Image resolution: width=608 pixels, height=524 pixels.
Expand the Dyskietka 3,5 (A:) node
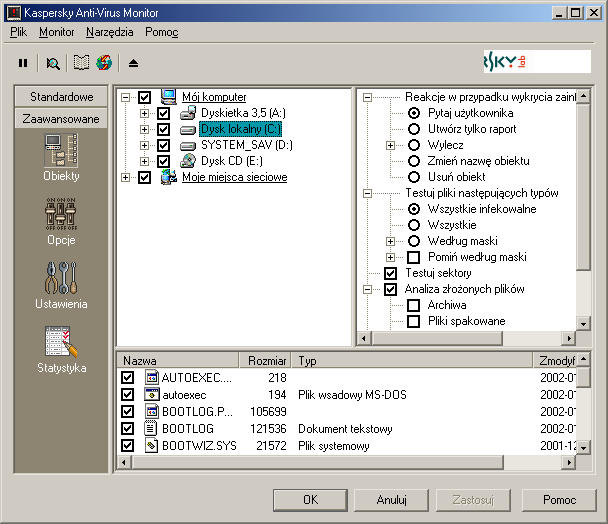pyautogui.click(x=144, y=113)
